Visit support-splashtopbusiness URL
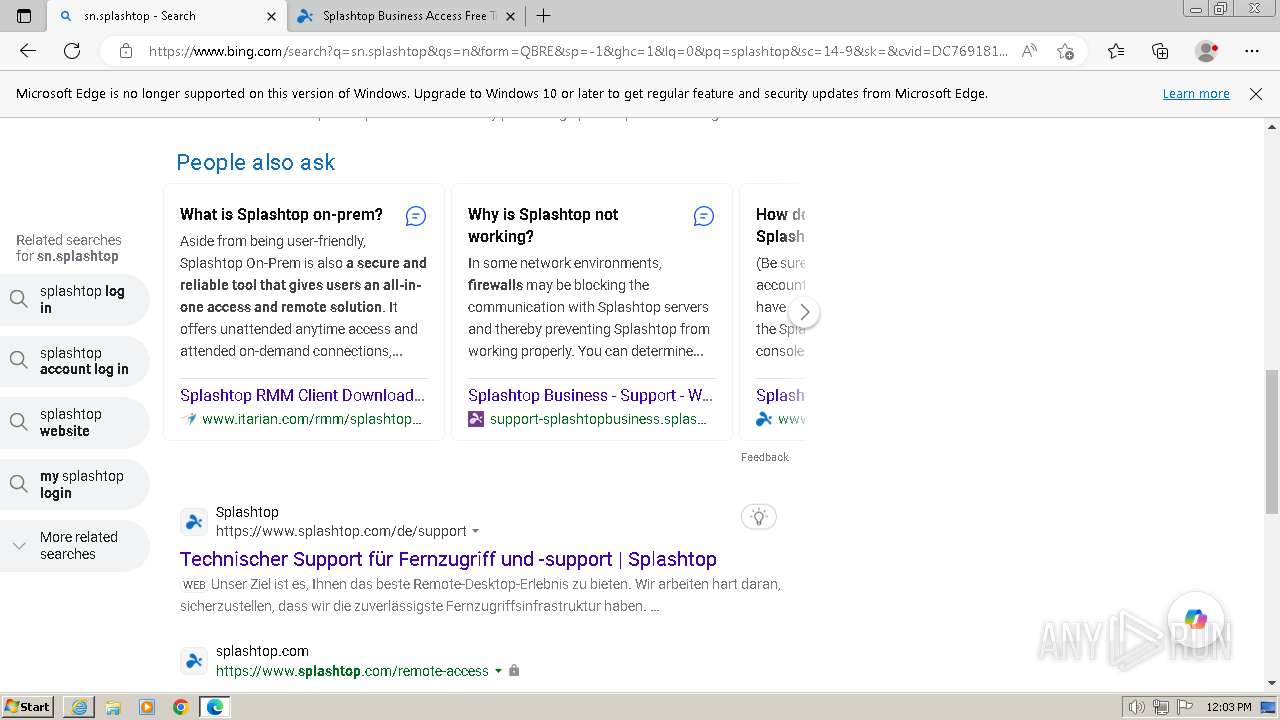Viewport: 1280px width, 720px height. [x=599, y=419]
